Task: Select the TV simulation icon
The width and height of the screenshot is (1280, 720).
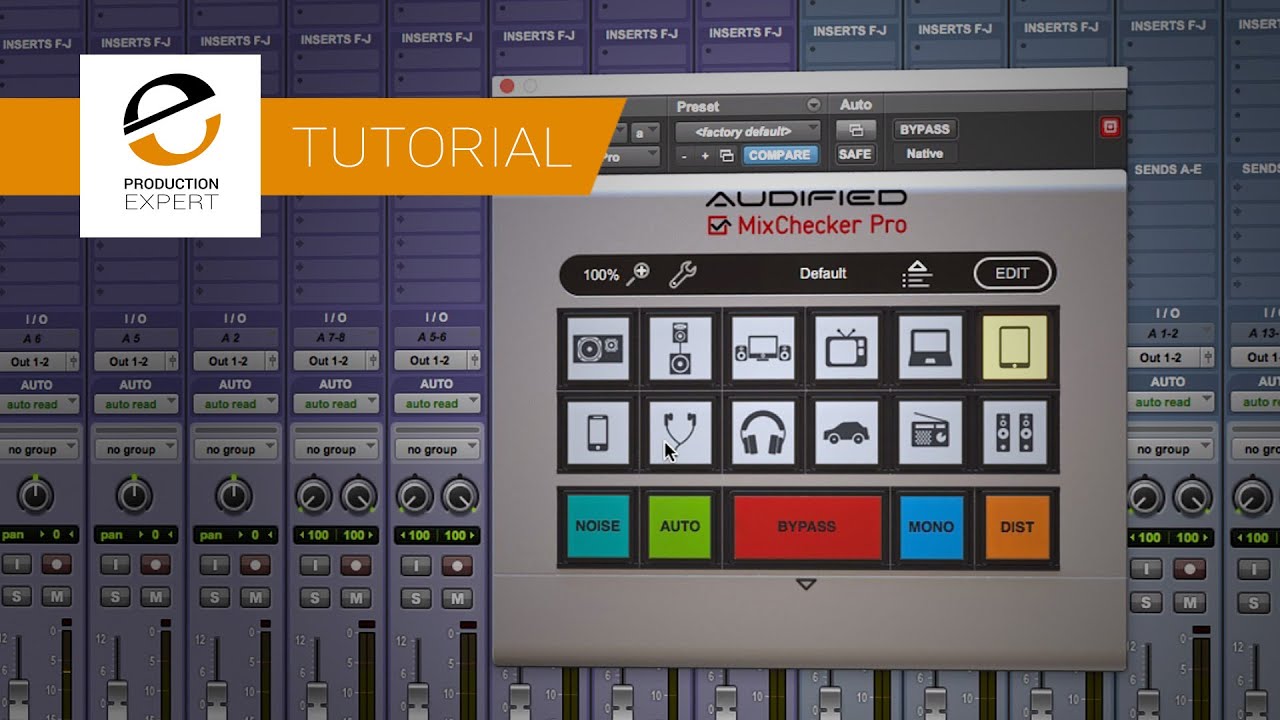Action: point(847,348)
